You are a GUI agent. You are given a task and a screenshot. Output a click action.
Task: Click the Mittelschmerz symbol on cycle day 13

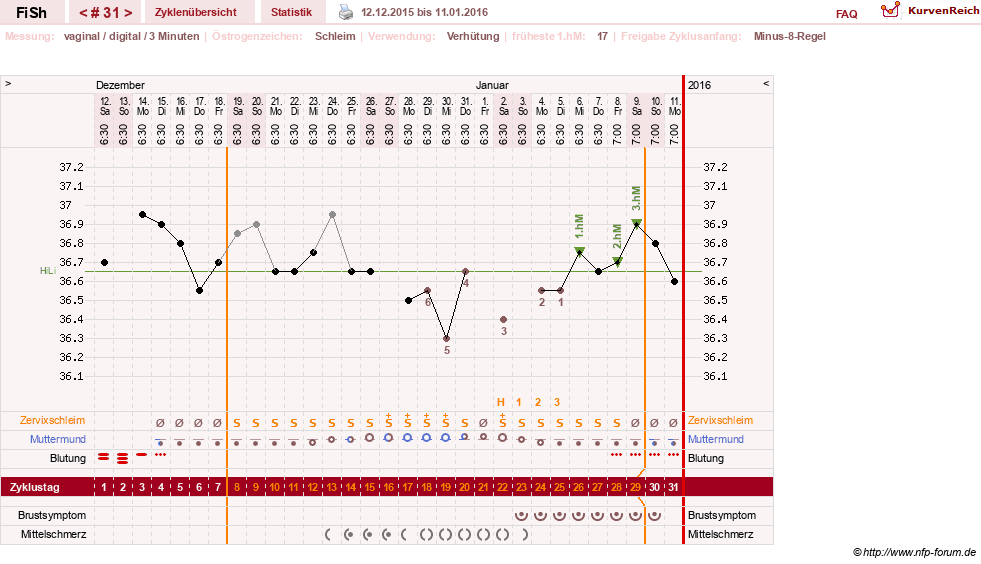pyautogui.click(x=328, y=535)
